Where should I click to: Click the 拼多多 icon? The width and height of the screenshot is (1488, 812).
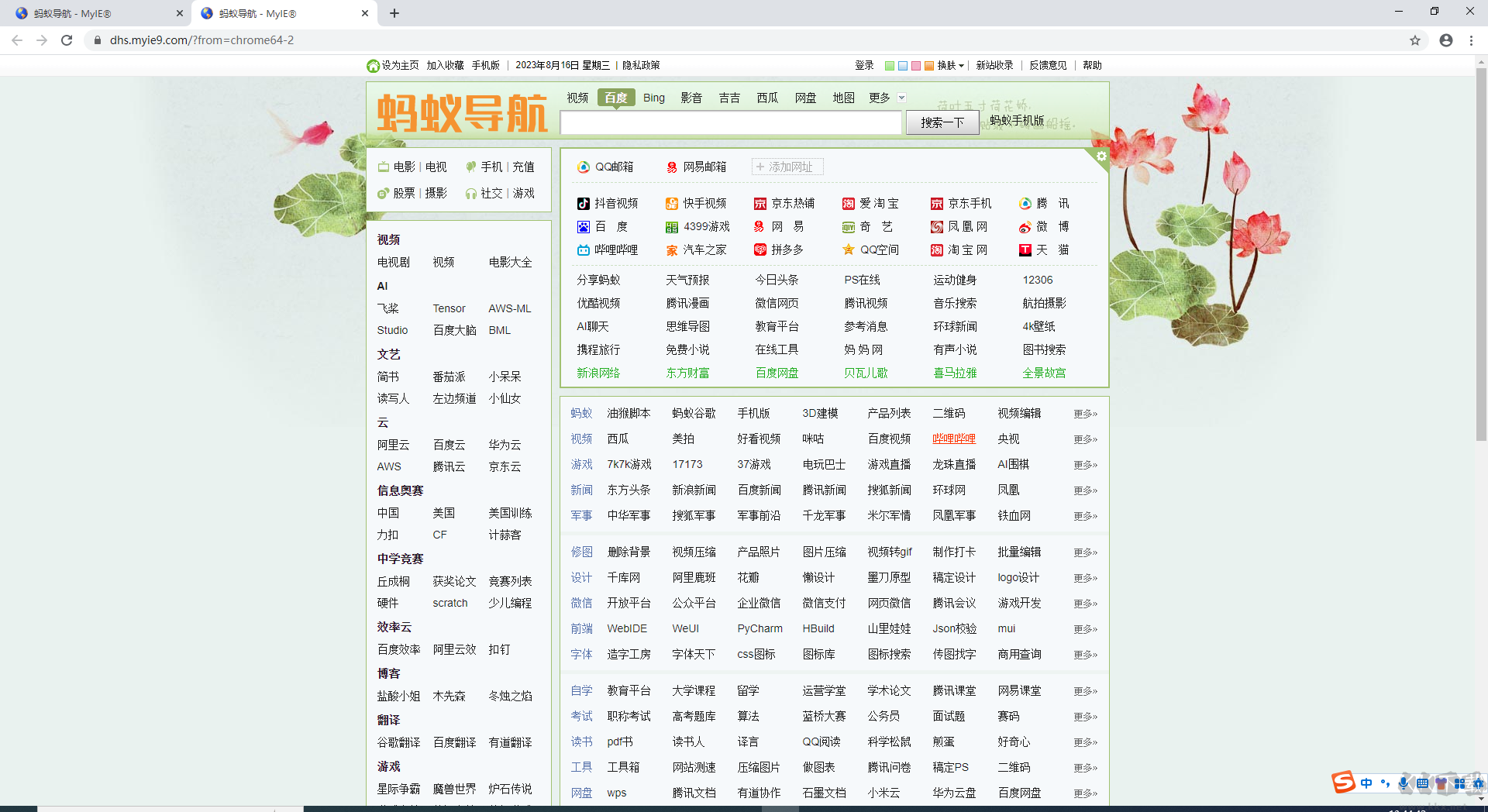tap(760, 249)
